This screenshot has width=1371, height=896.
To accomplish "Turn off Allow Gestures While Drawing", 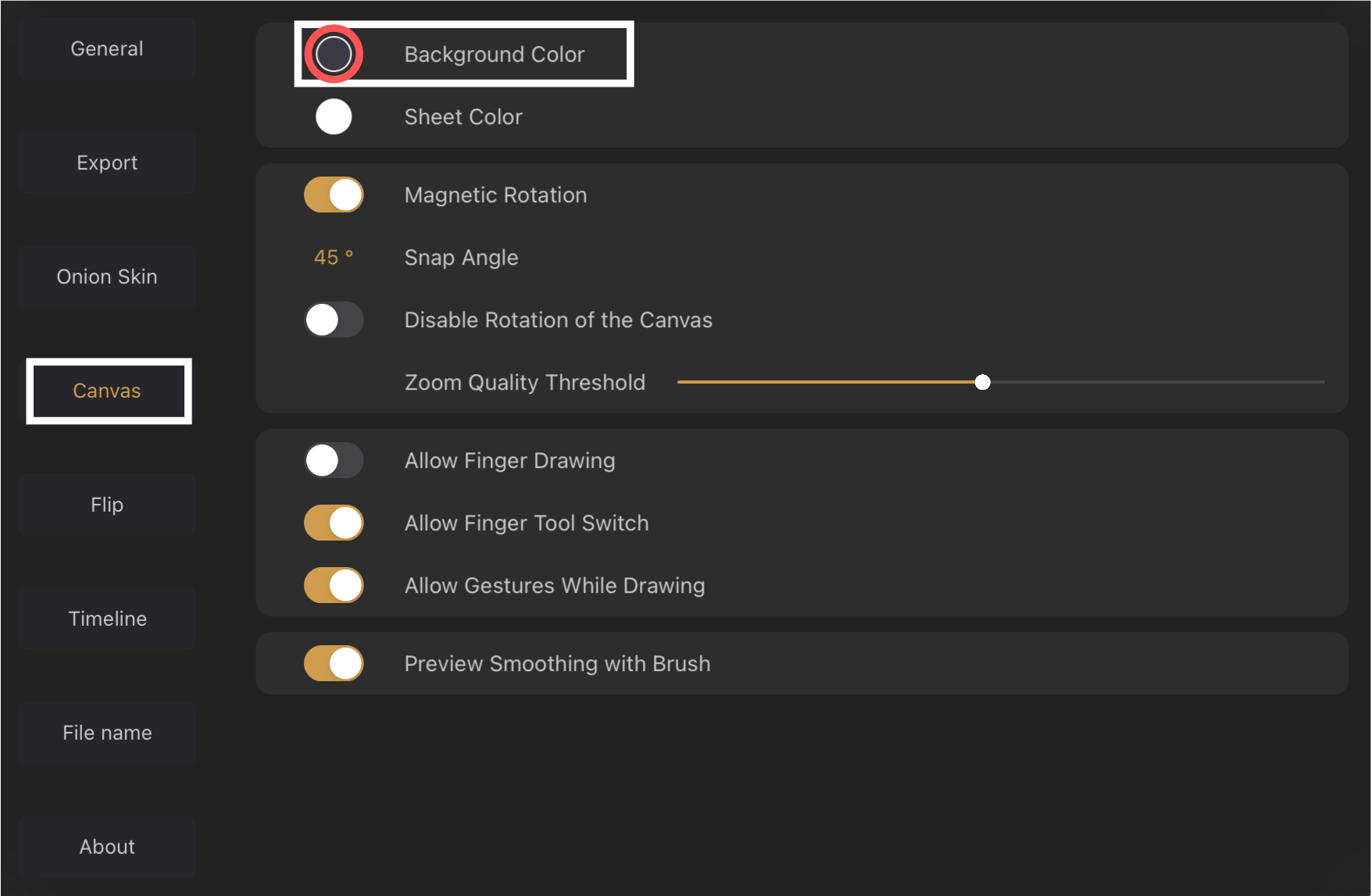I will pos(334,585).
